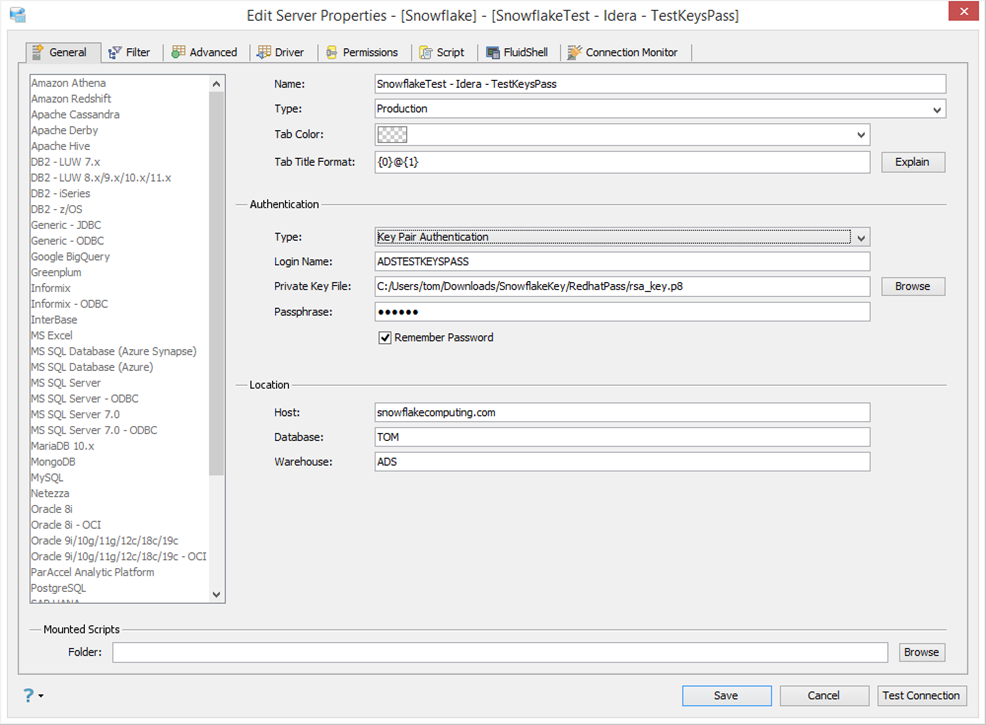Screen dimensions: 986x725
Task: Open the Tab Color dropdown arrow
Action: click(x=861, y=135)
